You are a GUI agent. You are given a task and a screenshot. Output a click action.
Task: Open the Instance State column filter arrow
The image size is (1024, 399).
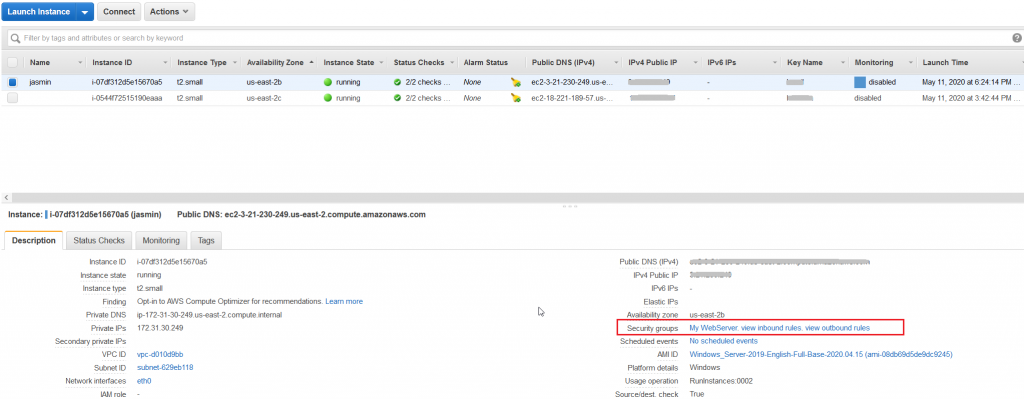point(381,63)
